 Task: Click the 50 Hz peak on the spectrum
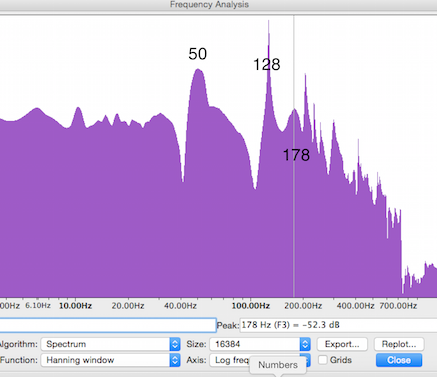click(x=198, y=70)
